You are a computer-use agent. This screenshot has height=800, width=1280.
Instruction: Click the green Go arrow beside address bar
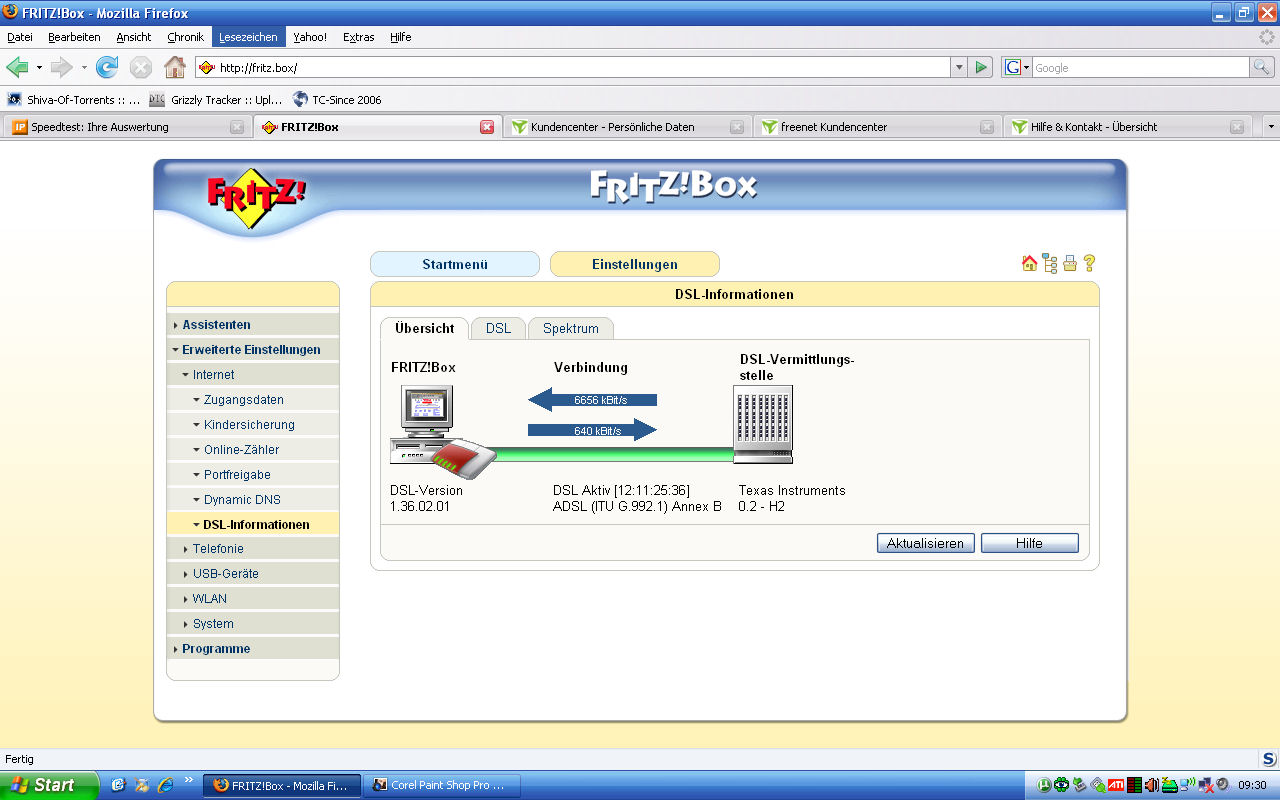(981, 67)
